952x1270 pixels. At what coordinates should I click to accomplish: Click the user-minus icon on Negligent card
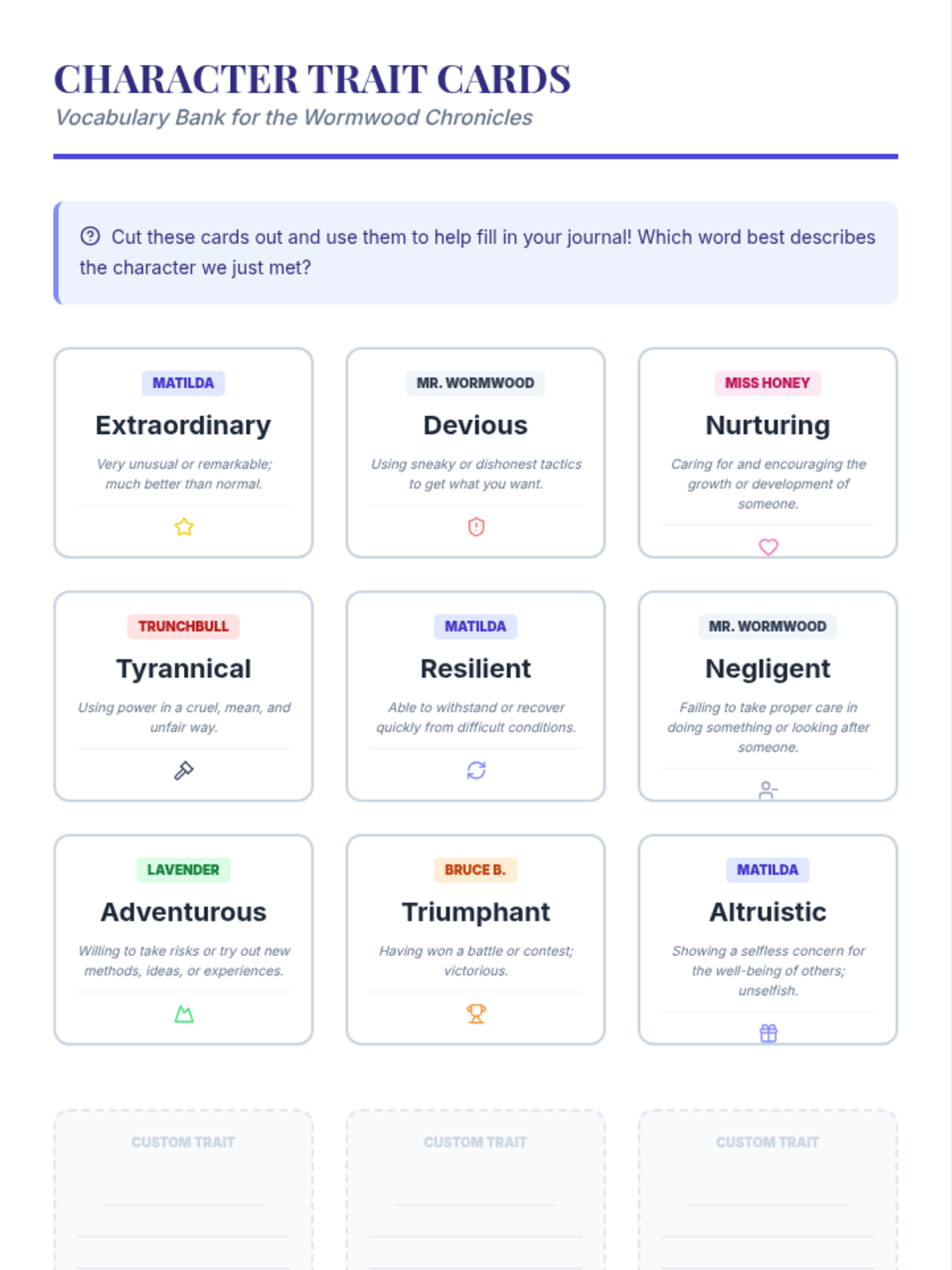click(768, 790)
